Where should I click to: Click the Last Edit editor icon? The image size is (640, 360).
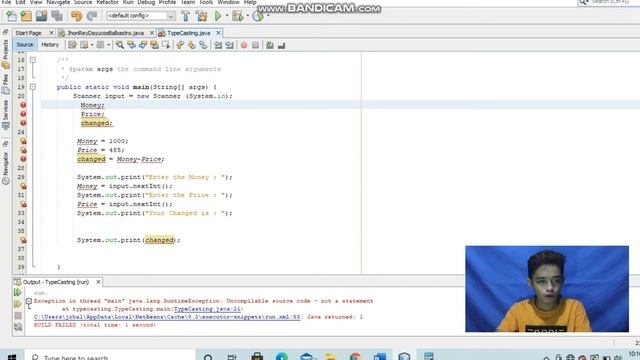(72, 45)
